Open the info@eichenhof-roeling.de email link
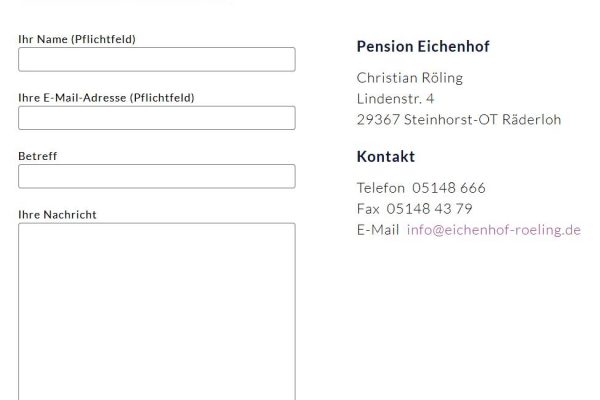 click(494, 230)
